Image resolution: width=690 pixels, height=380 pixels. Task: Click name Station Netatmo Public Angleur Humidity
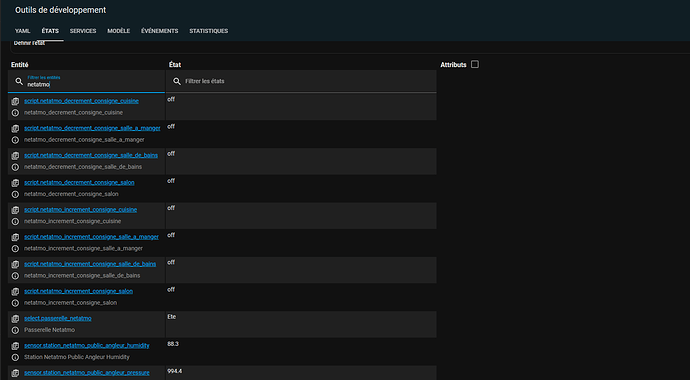click(77, 357)
